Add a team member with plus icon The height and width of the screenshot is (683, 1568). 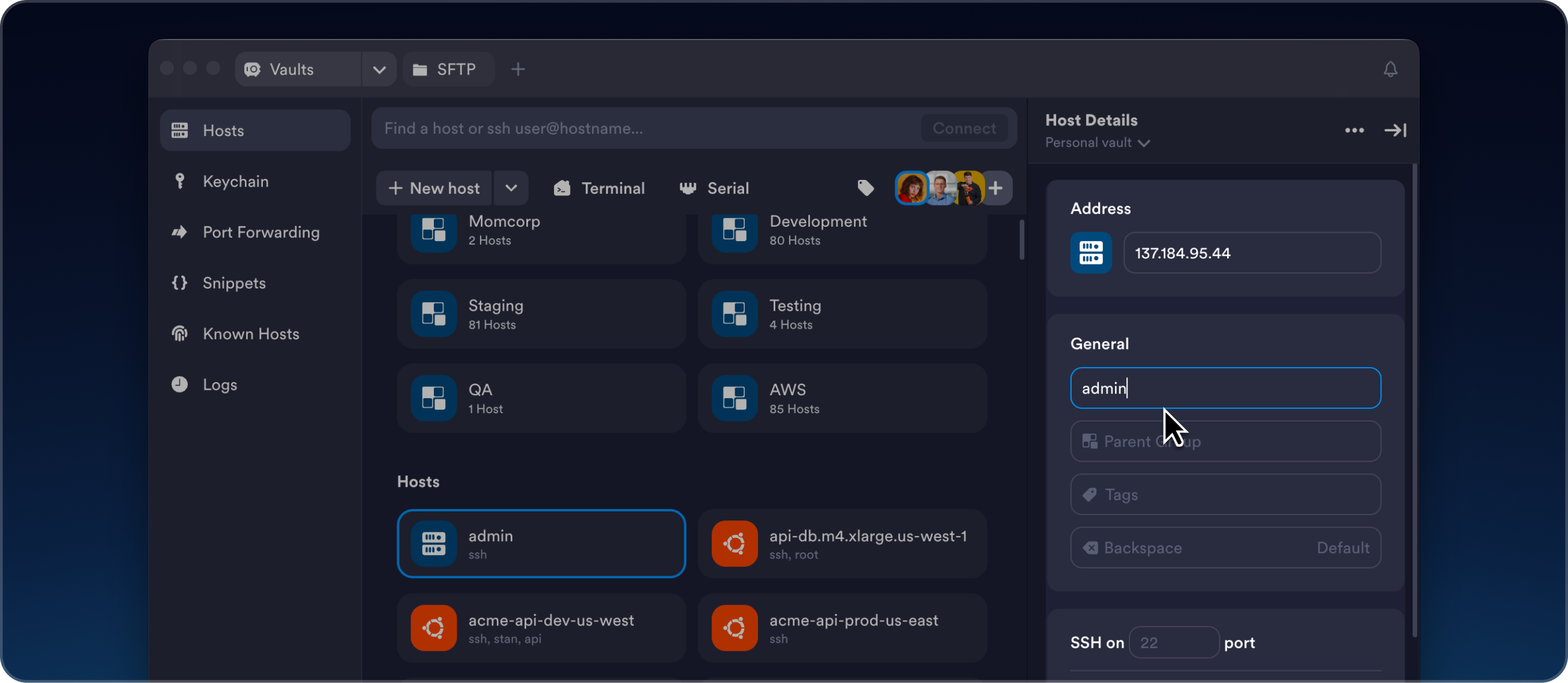point(996,188)
